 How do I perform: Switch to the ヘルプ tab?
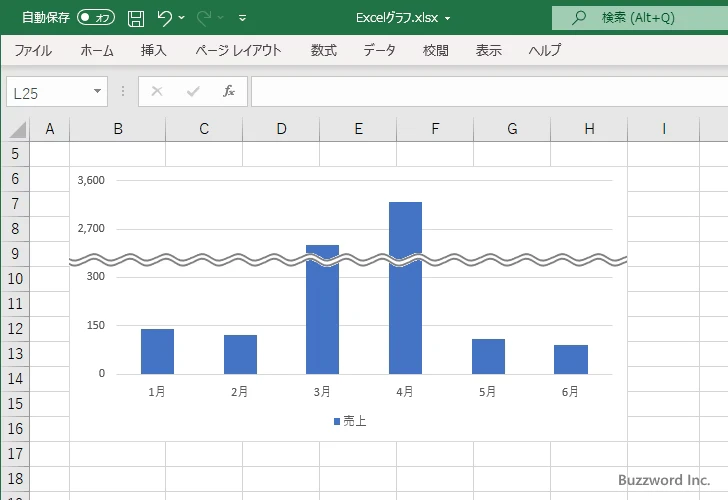click(x=545, y=50)
